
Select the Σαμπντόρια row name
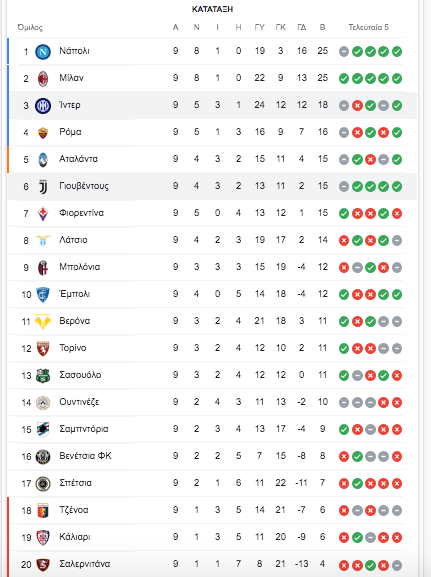(x=84, y=429)
